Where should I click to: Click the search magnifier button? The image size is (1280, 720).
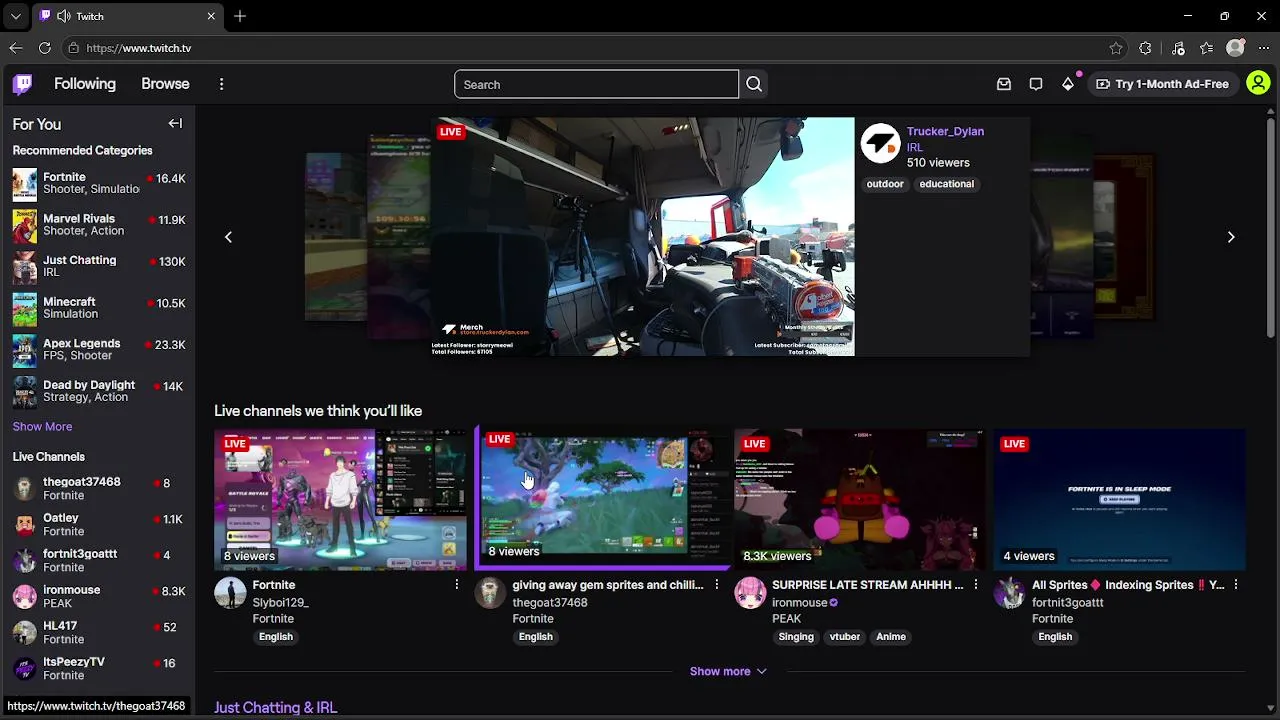click(x=754, y=84)
